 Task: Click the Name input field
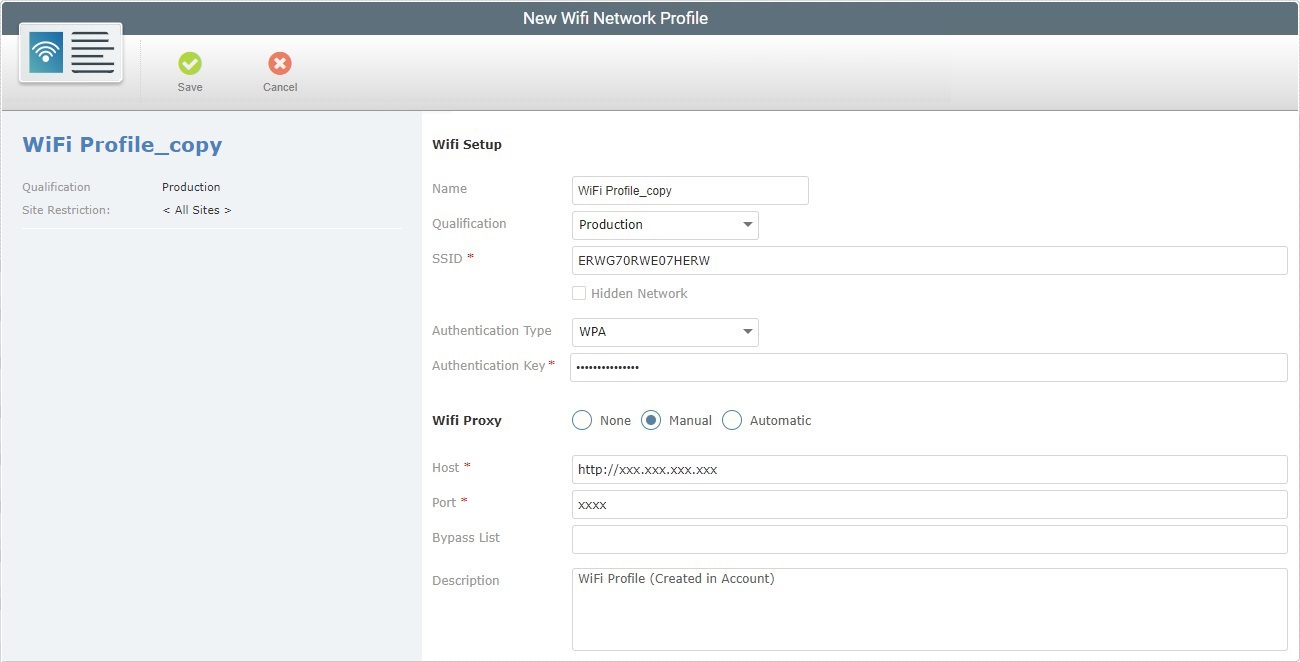point(690,190)
